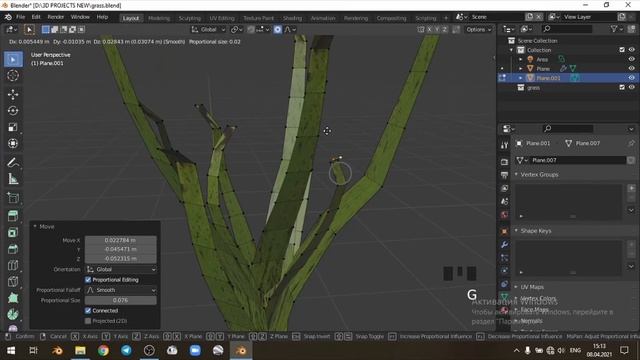
Task: Choose the Knife tool
Action: pyautogui.click(x=13, y=281)
